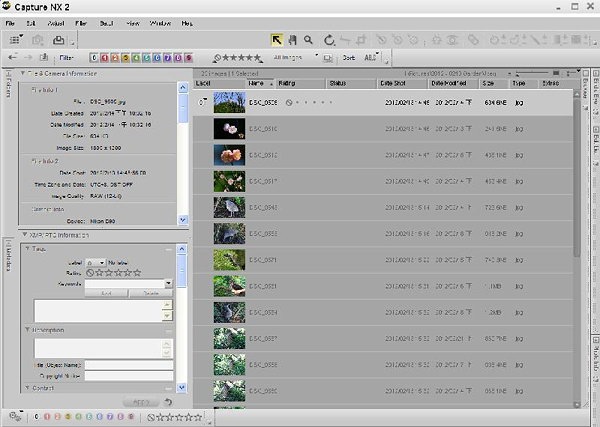Toggle label filter 9
The width and height of the screenshot is (600, 427).
click(x=188, y=58)
